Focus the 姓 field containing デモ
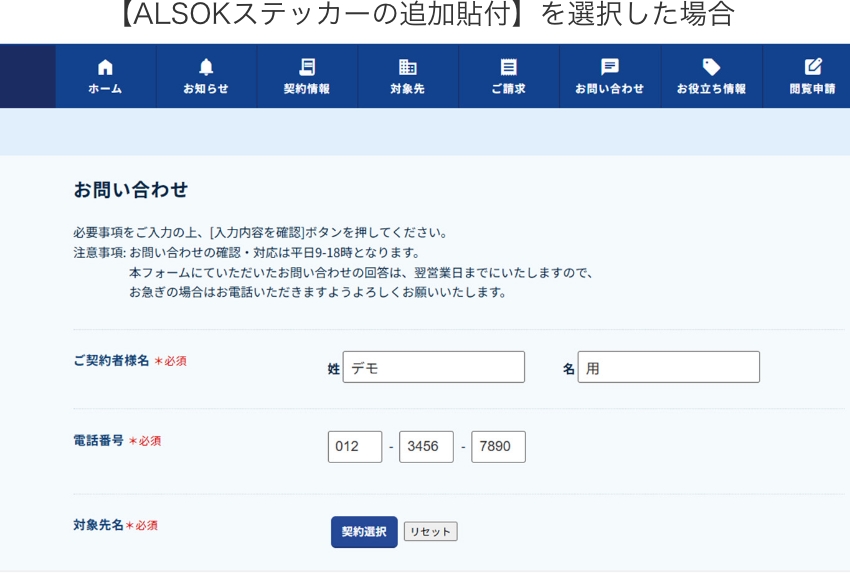Image resolution: width=850 pixels, height=573 pixels. (x=434, y=367)
